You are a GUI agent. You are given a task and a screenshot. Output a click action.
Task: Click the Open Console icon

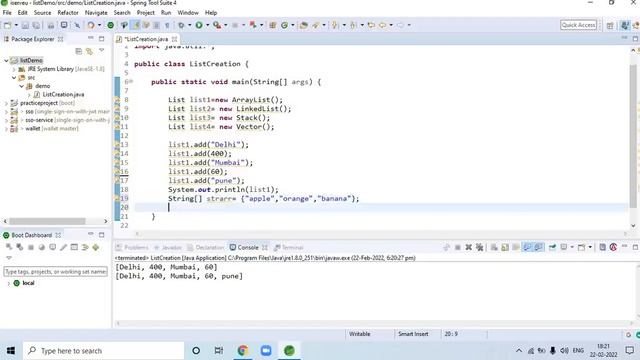[x=581, y=247]
